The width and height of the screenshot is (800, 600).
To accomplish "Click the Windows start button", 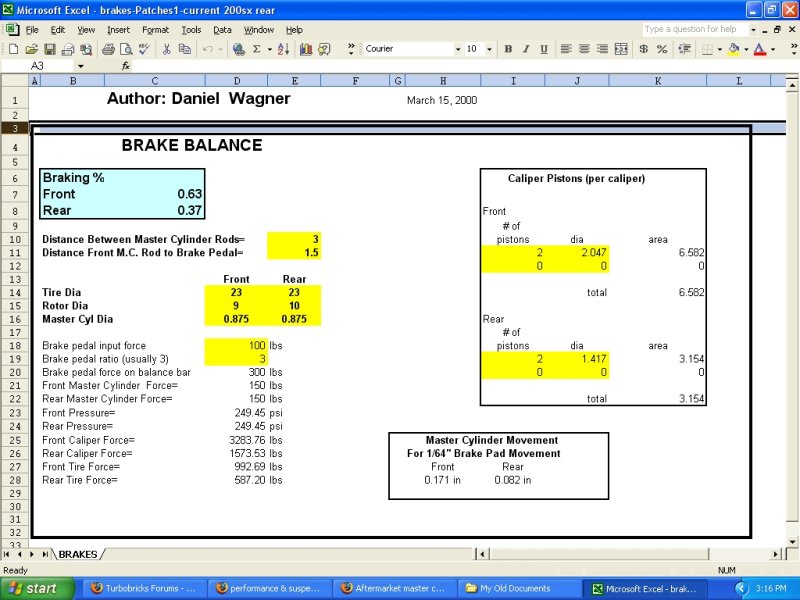I will coord(37,588).
